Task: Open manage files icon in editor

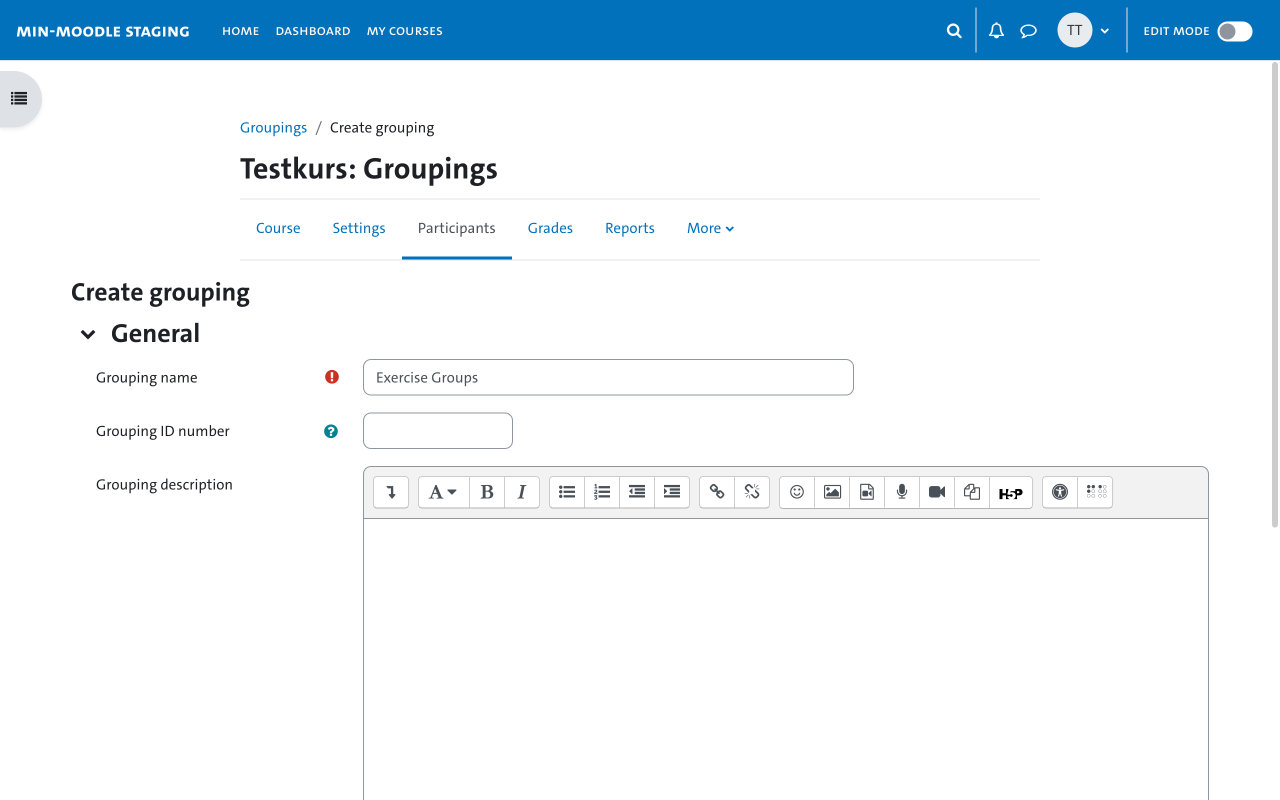Action: tap(972, 492)
